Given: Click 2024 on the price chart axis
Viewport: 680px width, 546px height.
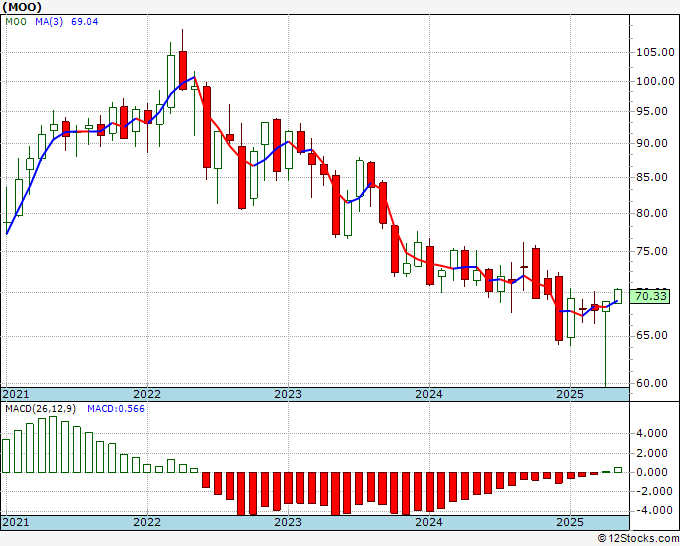Looking at the screenshot, I should pyautogui.click(x=429, y=394).
